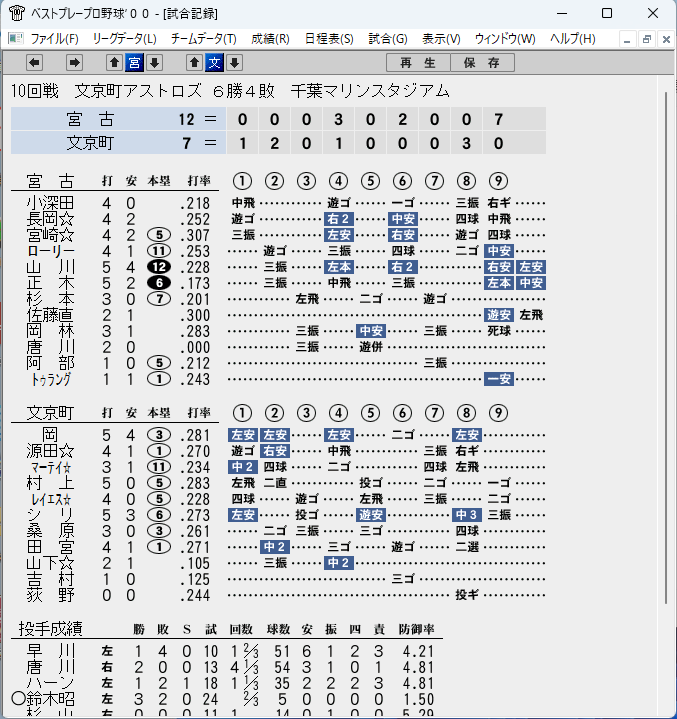Viewport: 677px width, 719px height.
Task: Click the 左本 home run result for 山川
Action: tap(339, 267)
